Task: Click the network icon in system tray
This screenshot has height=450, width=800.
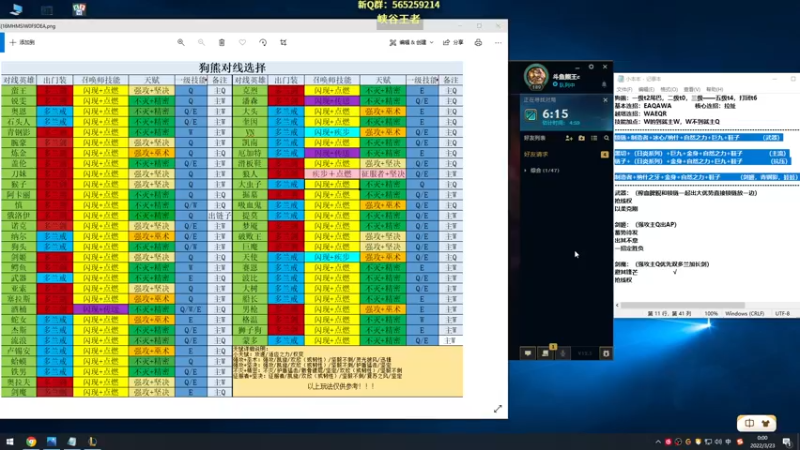Action: click(x=708, y=442)
